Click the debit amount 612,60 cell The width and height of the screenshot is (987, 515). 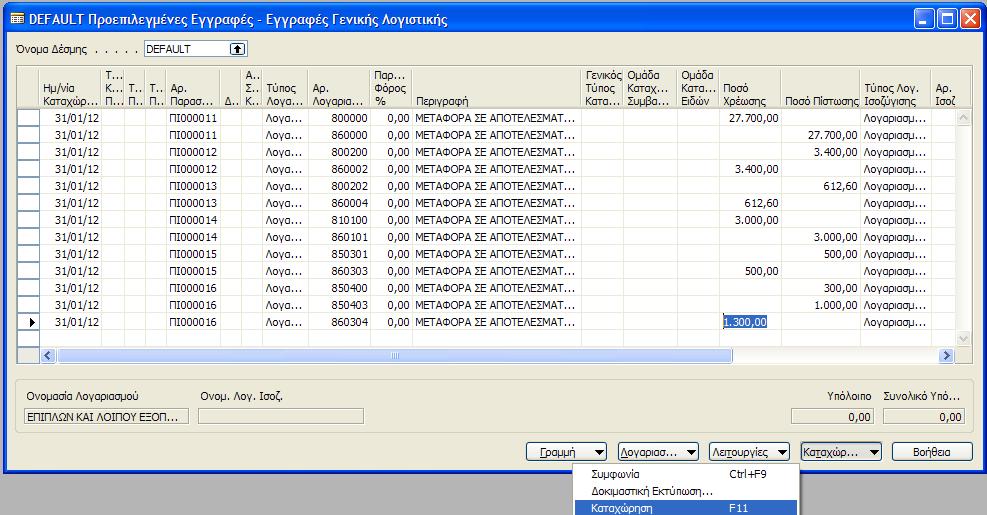750,203
